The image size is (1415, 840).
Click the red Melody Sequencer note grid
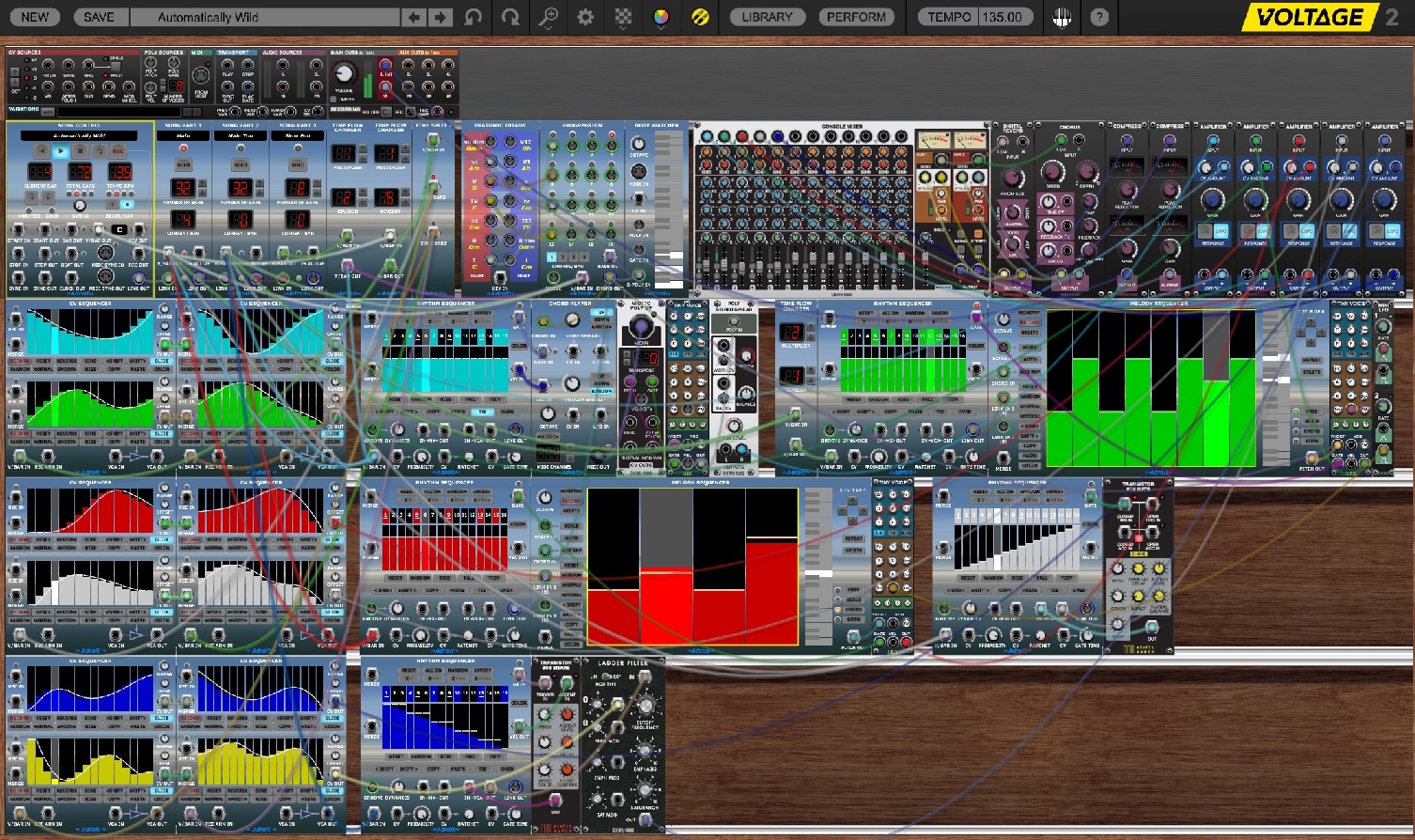click(x=692, y=567)
